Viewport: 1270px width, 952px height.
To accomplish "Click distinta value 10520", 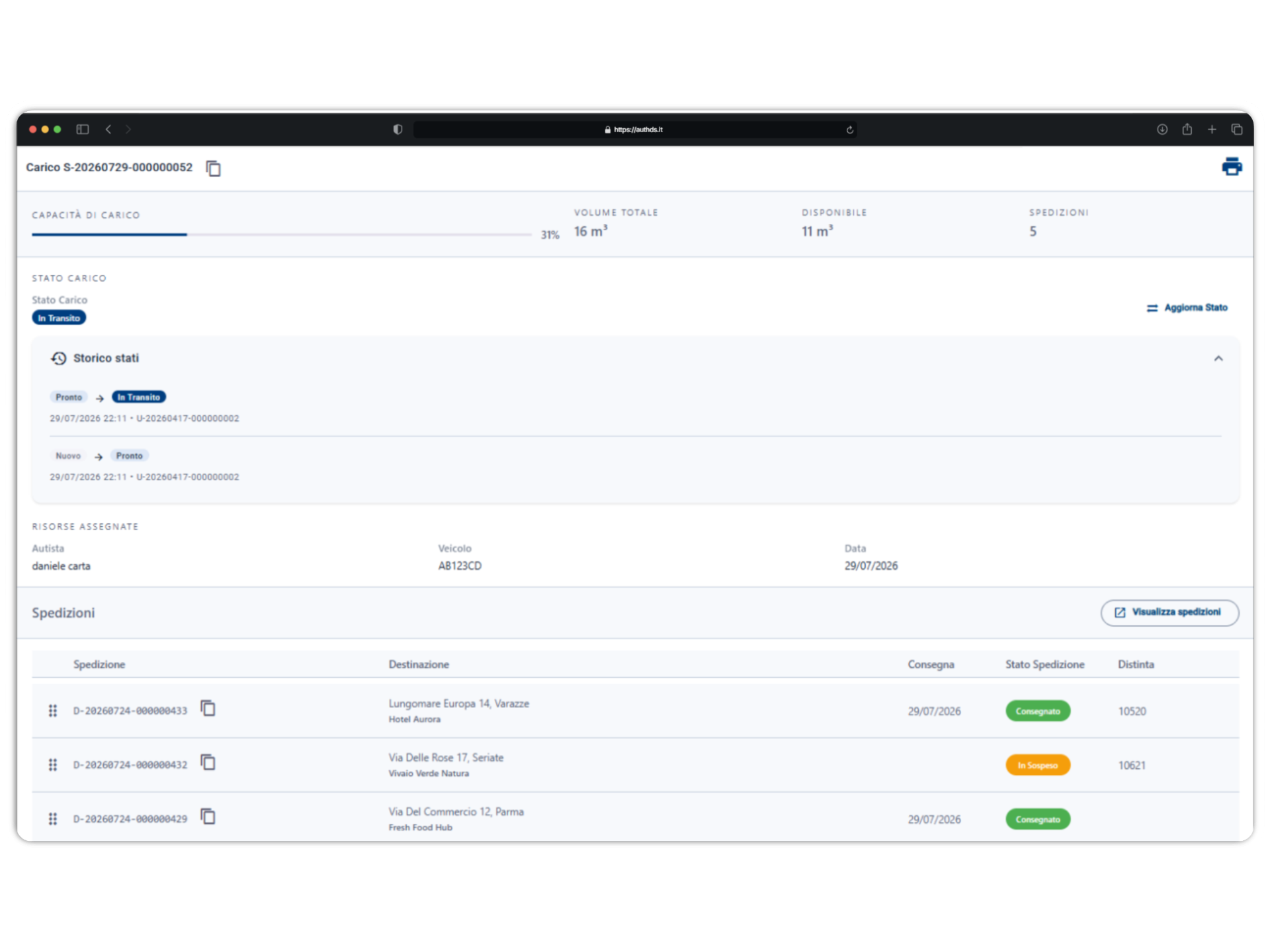I will coord(1132,711).
